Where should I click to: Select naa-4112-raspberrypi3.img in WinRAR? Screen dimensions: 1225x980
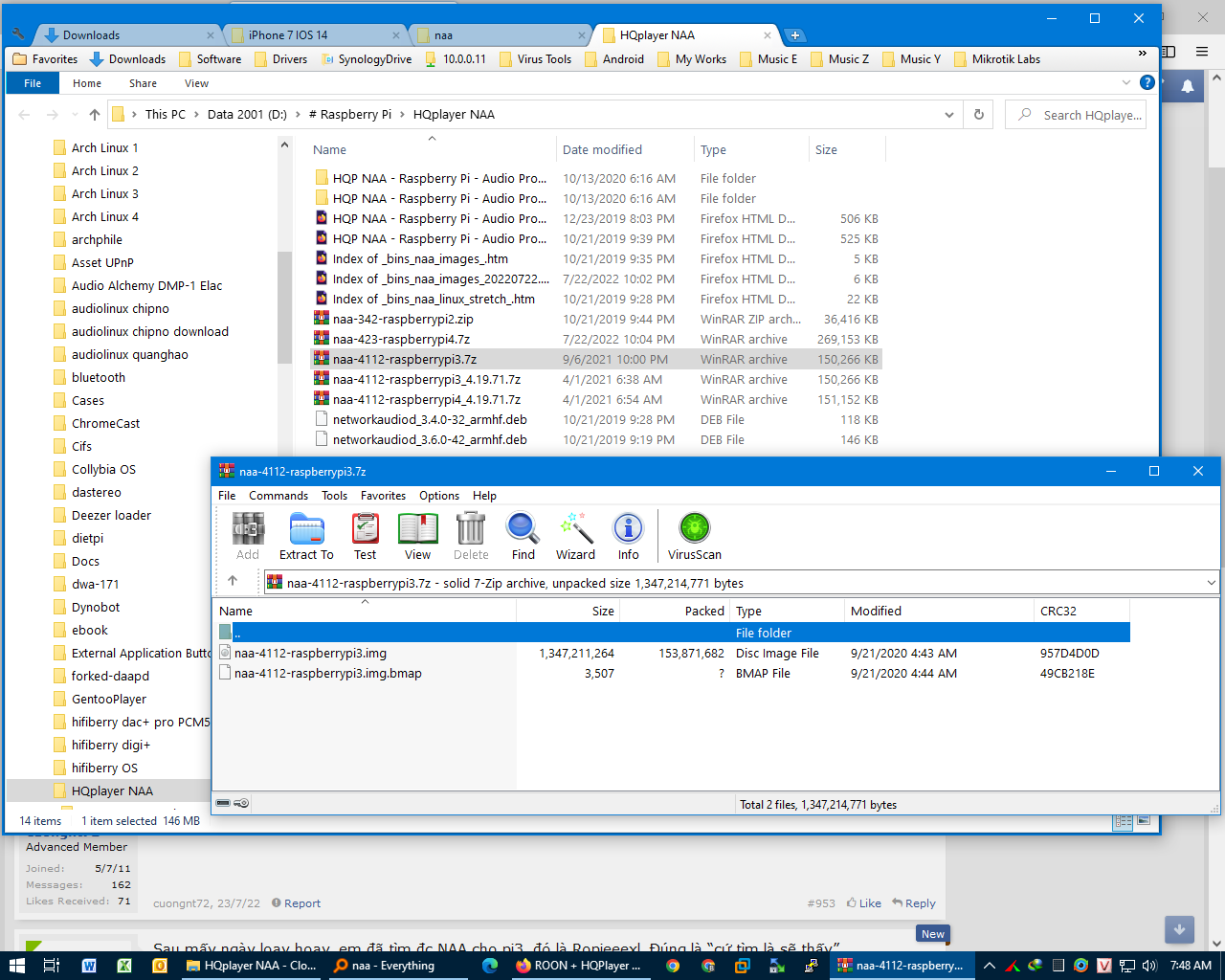(310, 653)
